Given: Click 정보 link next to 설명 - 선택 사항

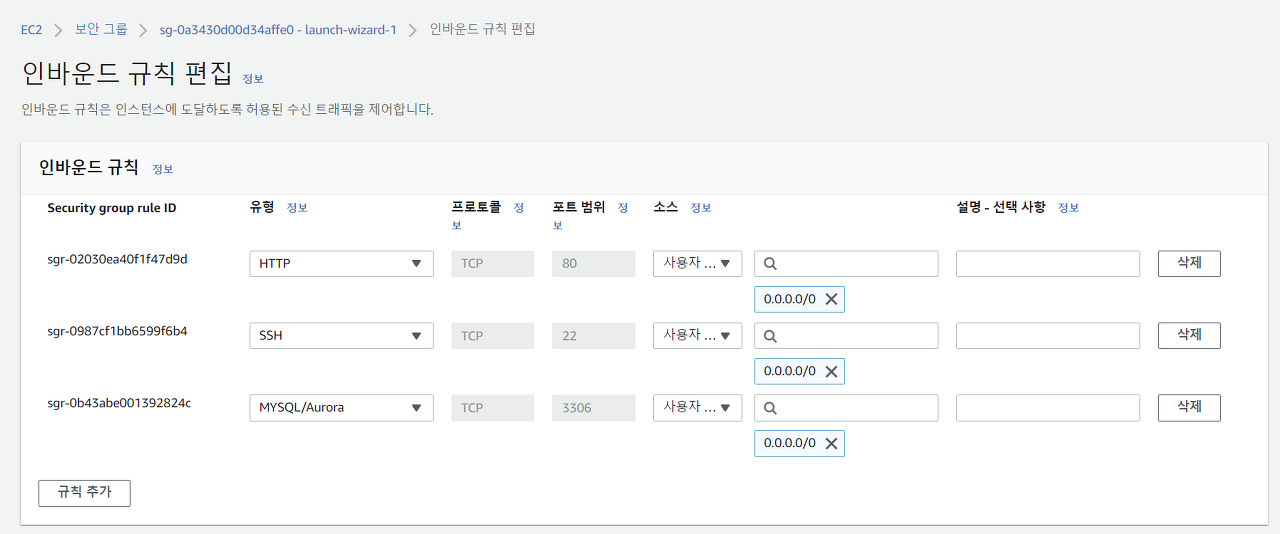Looking at the screenshot, I should tap(1069, 208).
